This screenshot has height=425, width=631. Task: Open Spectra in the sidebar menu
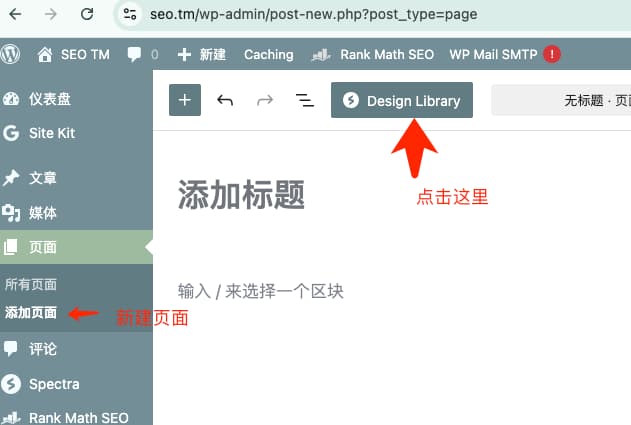pos(53,384)
